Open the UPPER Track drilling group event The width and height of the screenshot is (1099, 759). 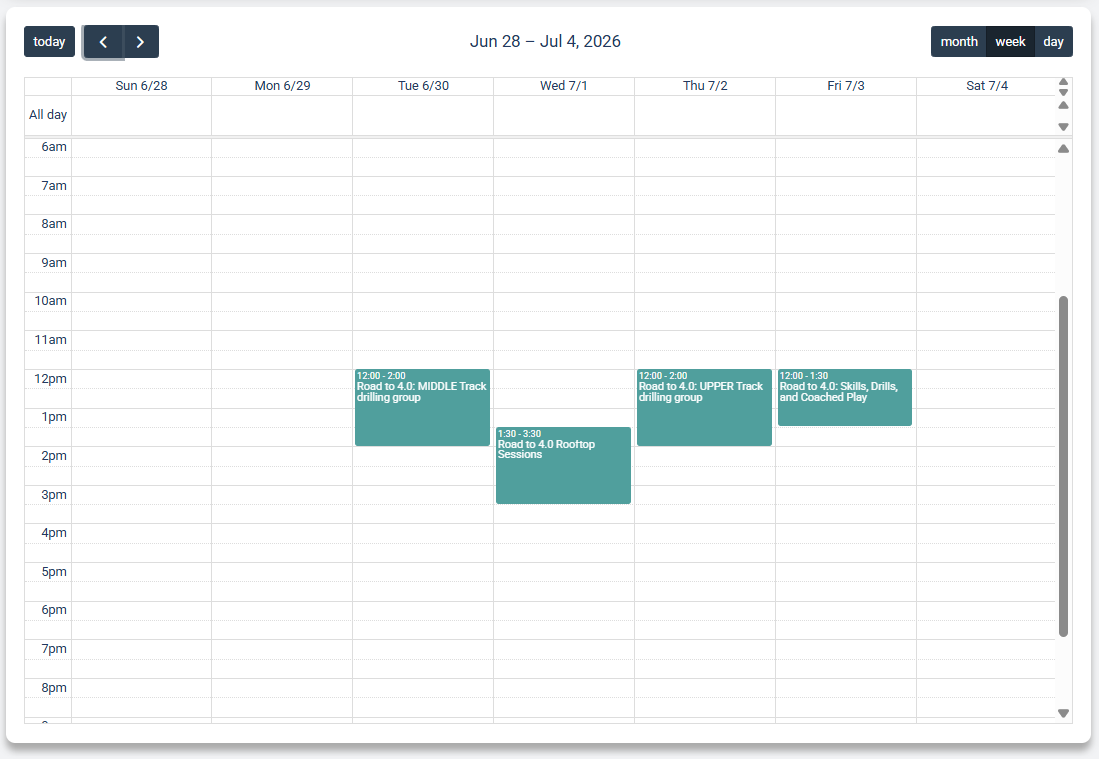pyautogui.click(x=704, y=407)
